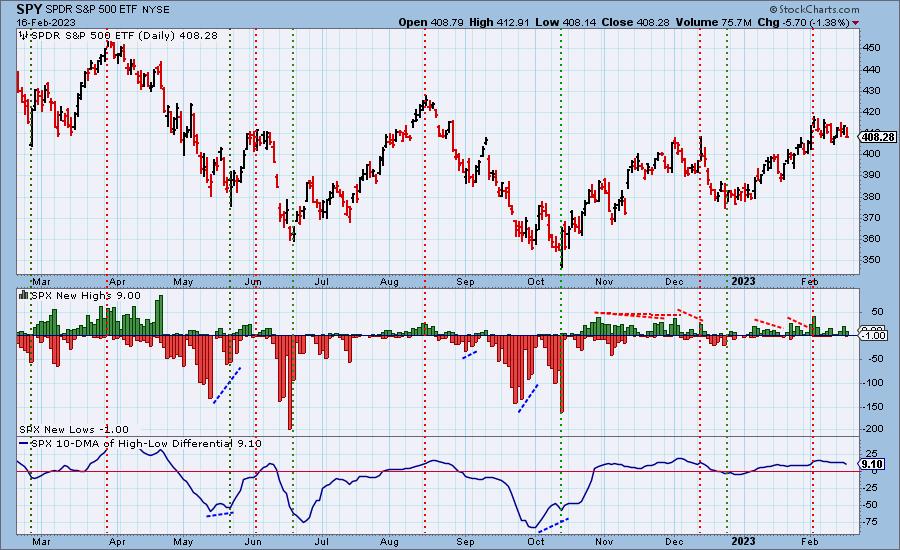
Task: Click the May label under the price panel
Action: point(183,282)
